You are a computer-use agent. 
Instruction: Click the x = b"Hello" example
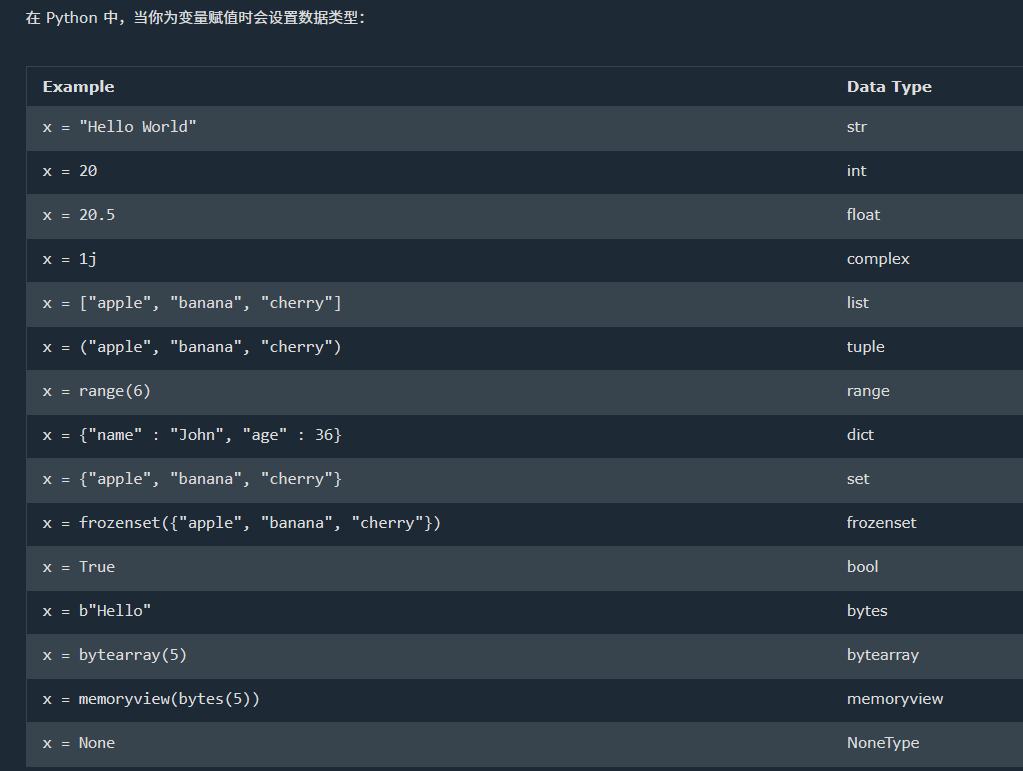97,611
